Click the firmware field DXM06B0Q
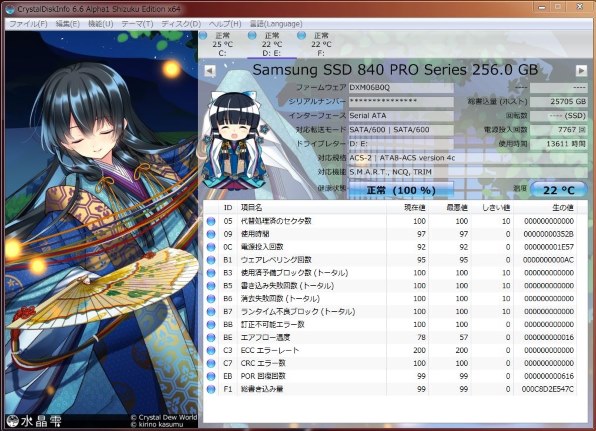This screenshot has height=431, width=596. click(401, 88)
